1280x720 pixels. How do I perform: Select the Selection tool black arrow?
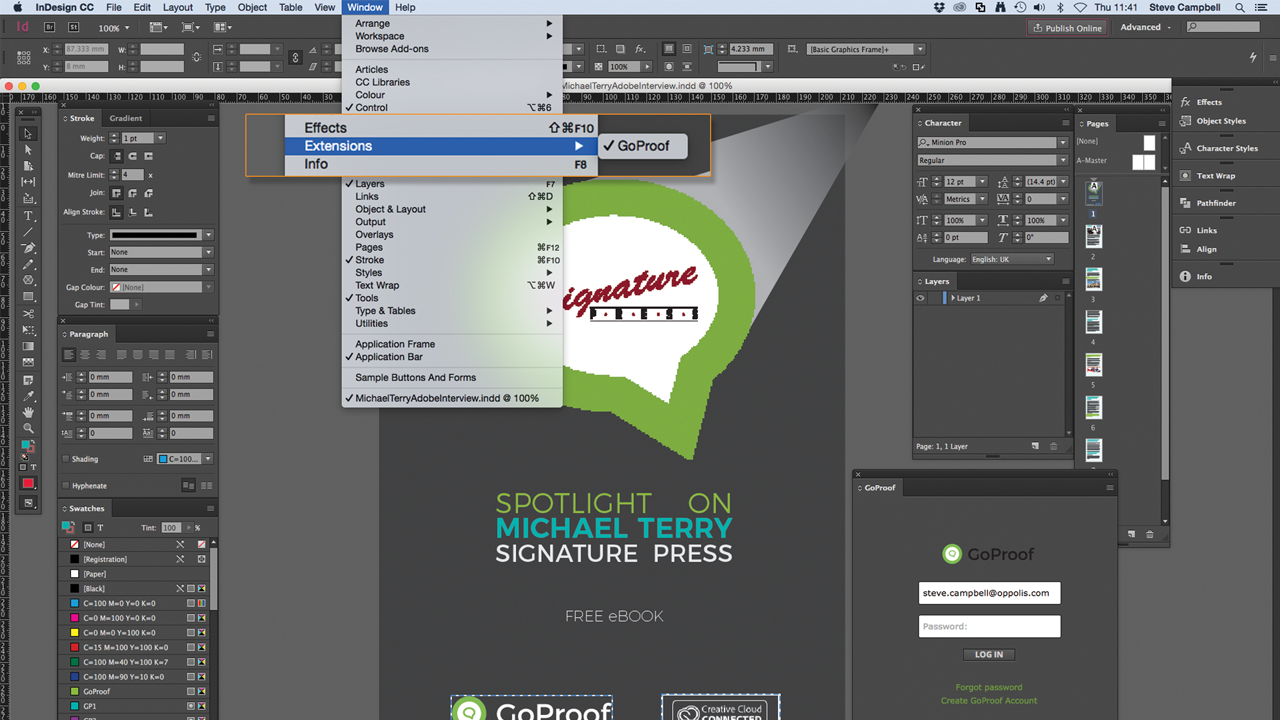pos(28,134)
